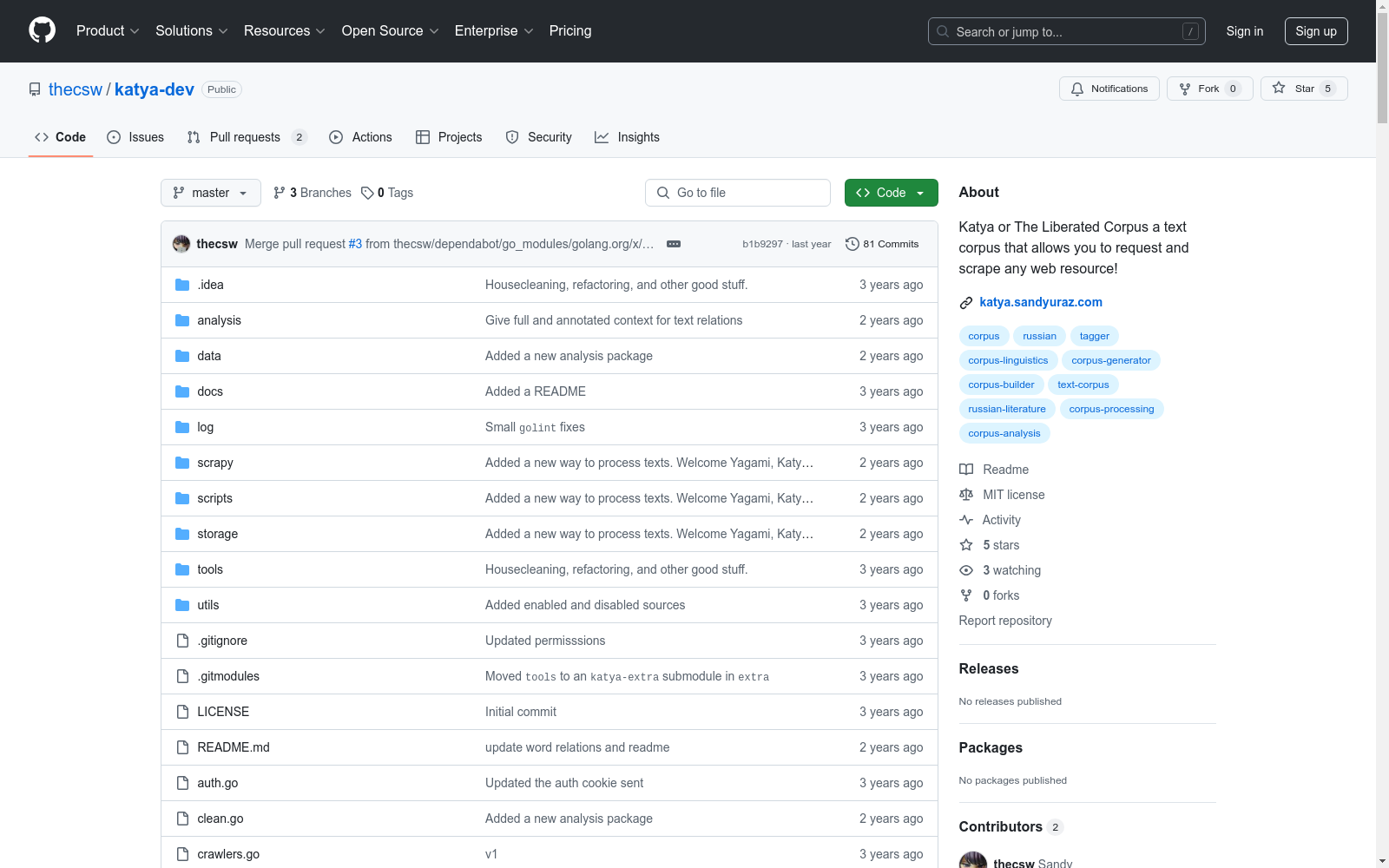Click the folder icon for utils
1389x868 pixels.
point(182,605)
